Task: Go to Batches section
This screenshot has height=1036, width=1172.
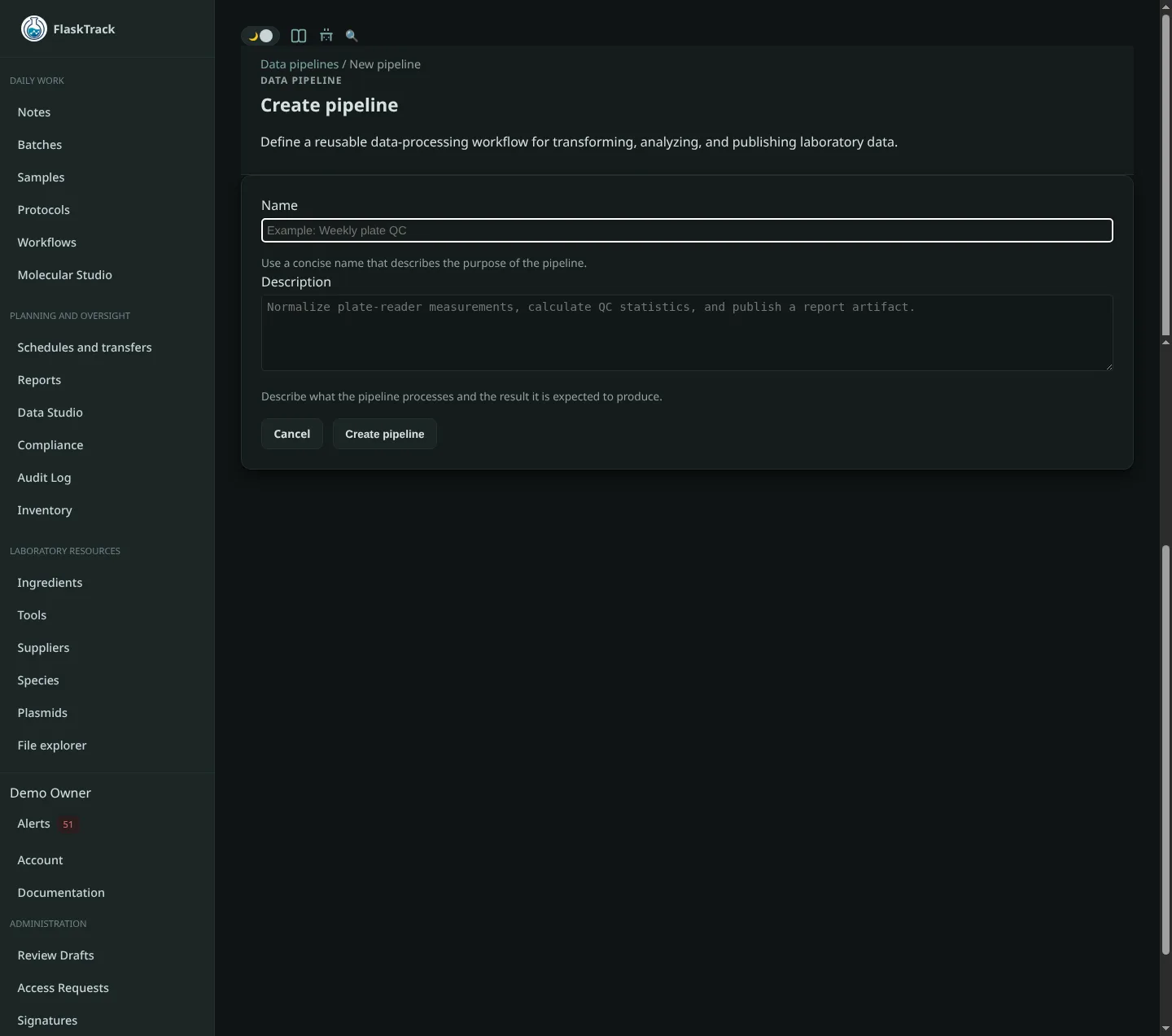Action: click(40, 145)
